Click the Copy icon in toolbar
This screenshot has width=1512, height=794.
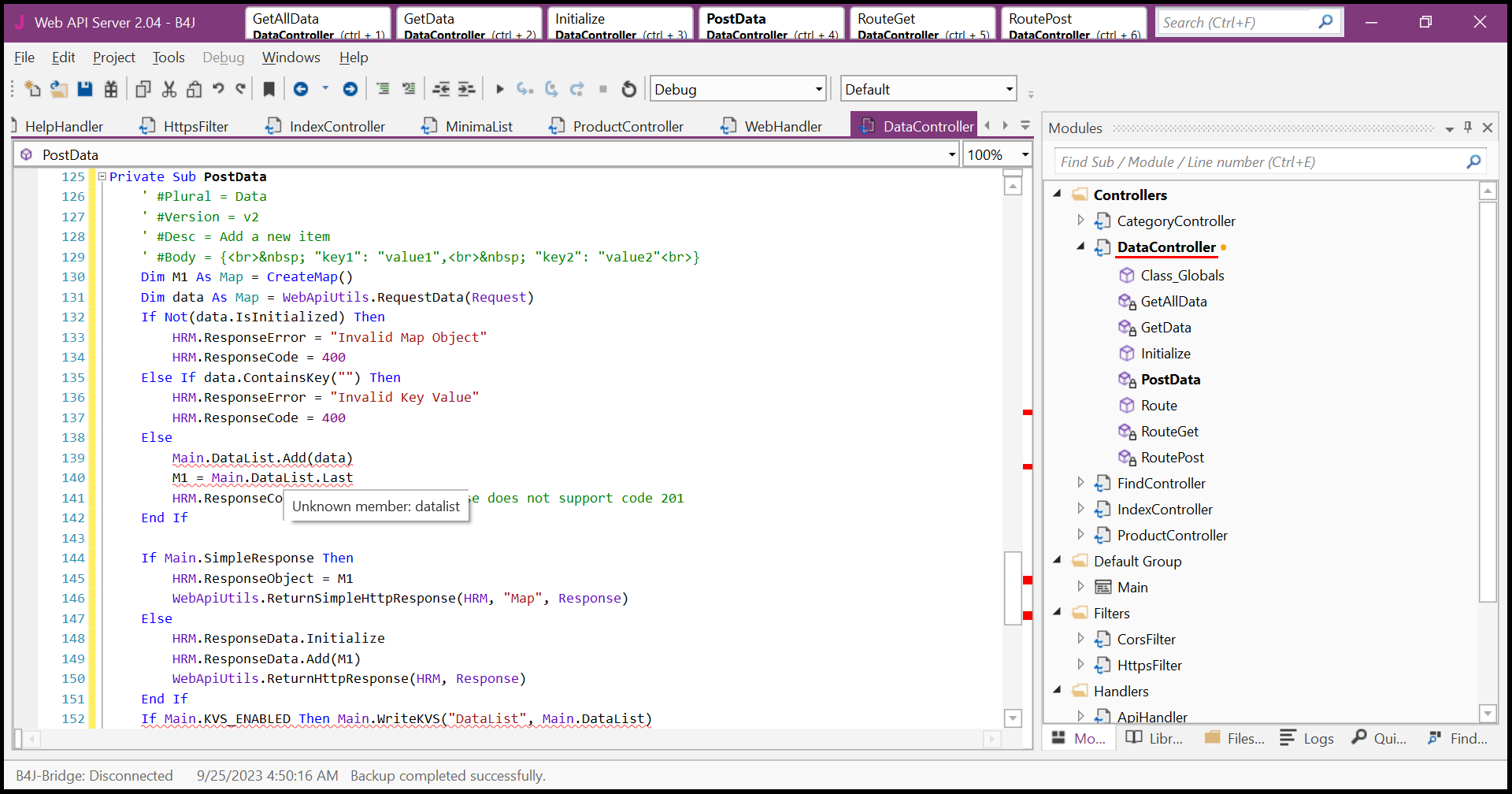point(143,89)
